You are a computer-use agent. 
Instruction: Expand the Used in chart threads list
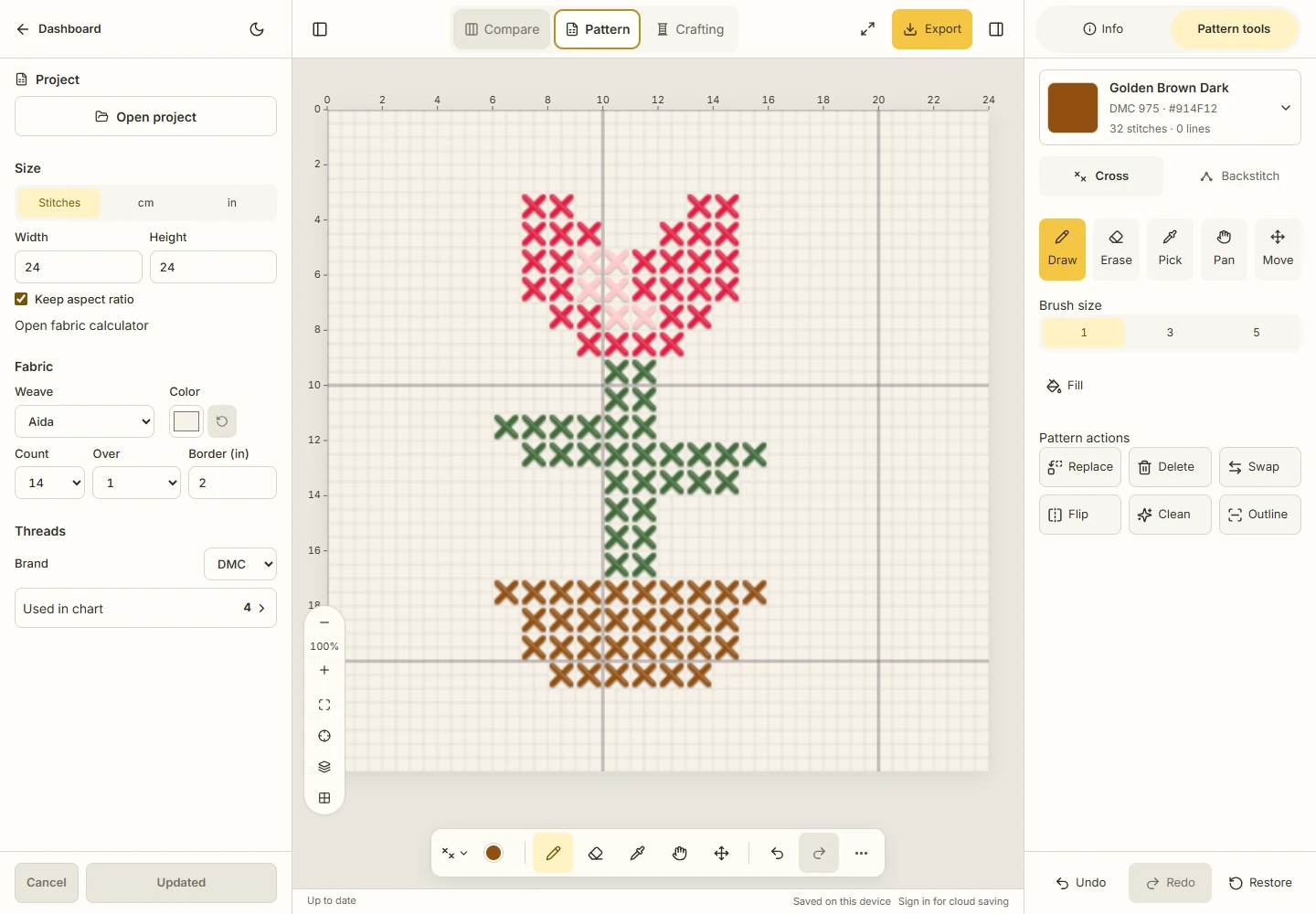point(145,608)
